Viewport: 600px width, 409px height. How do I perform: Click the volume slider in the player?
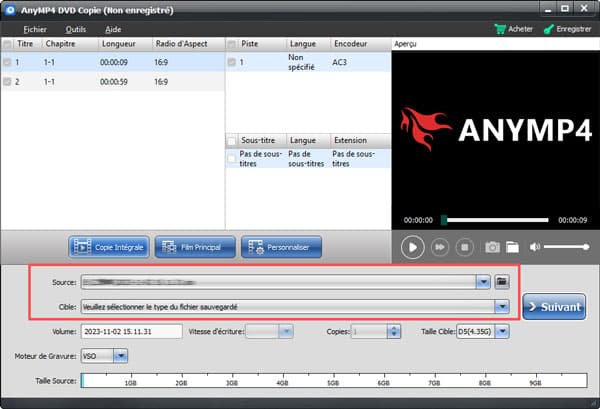pos(566,246)
